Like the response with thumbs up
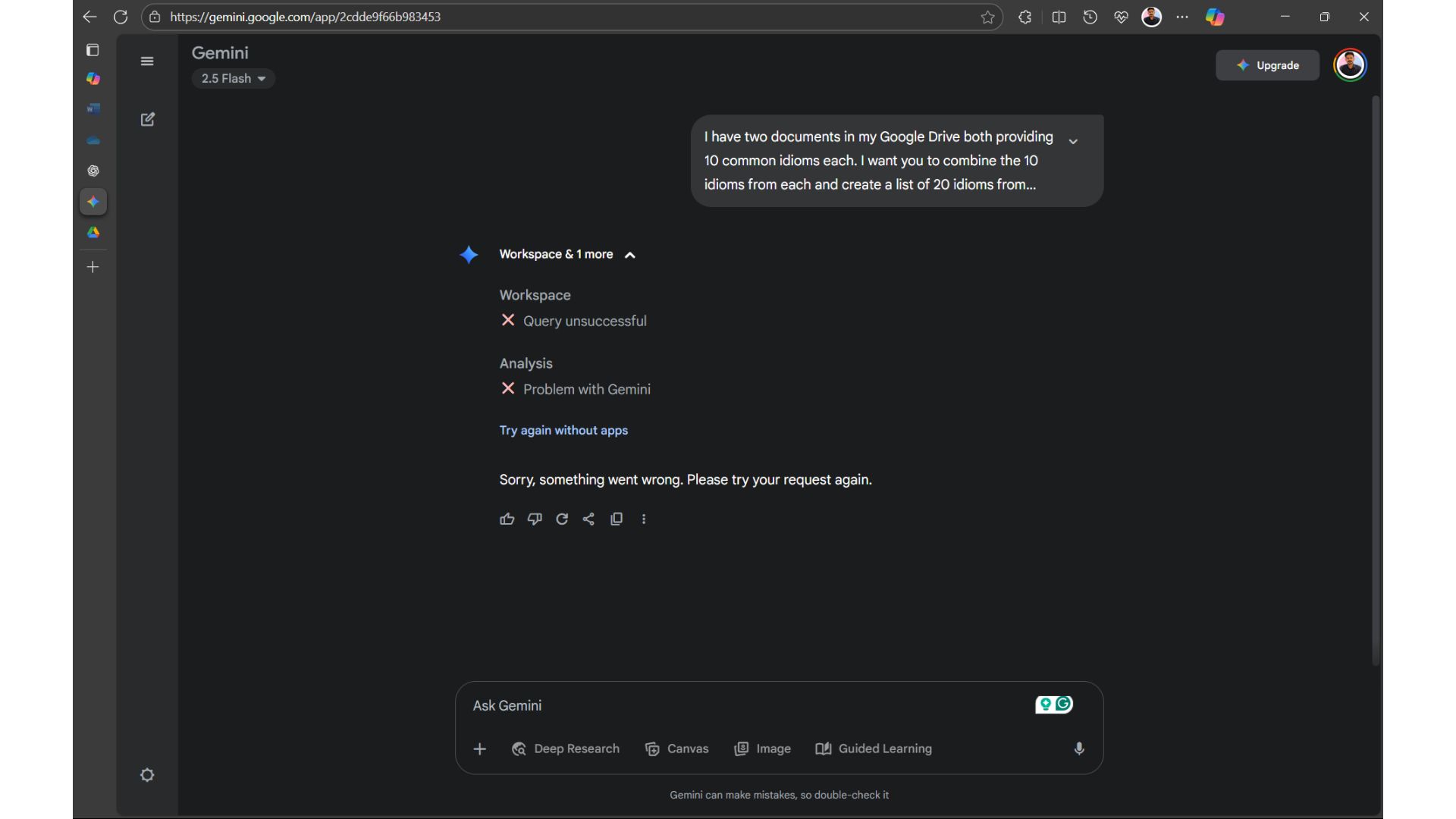This screenshot has height=819, width=1456. pyautogui.click(x=507, y=519)
